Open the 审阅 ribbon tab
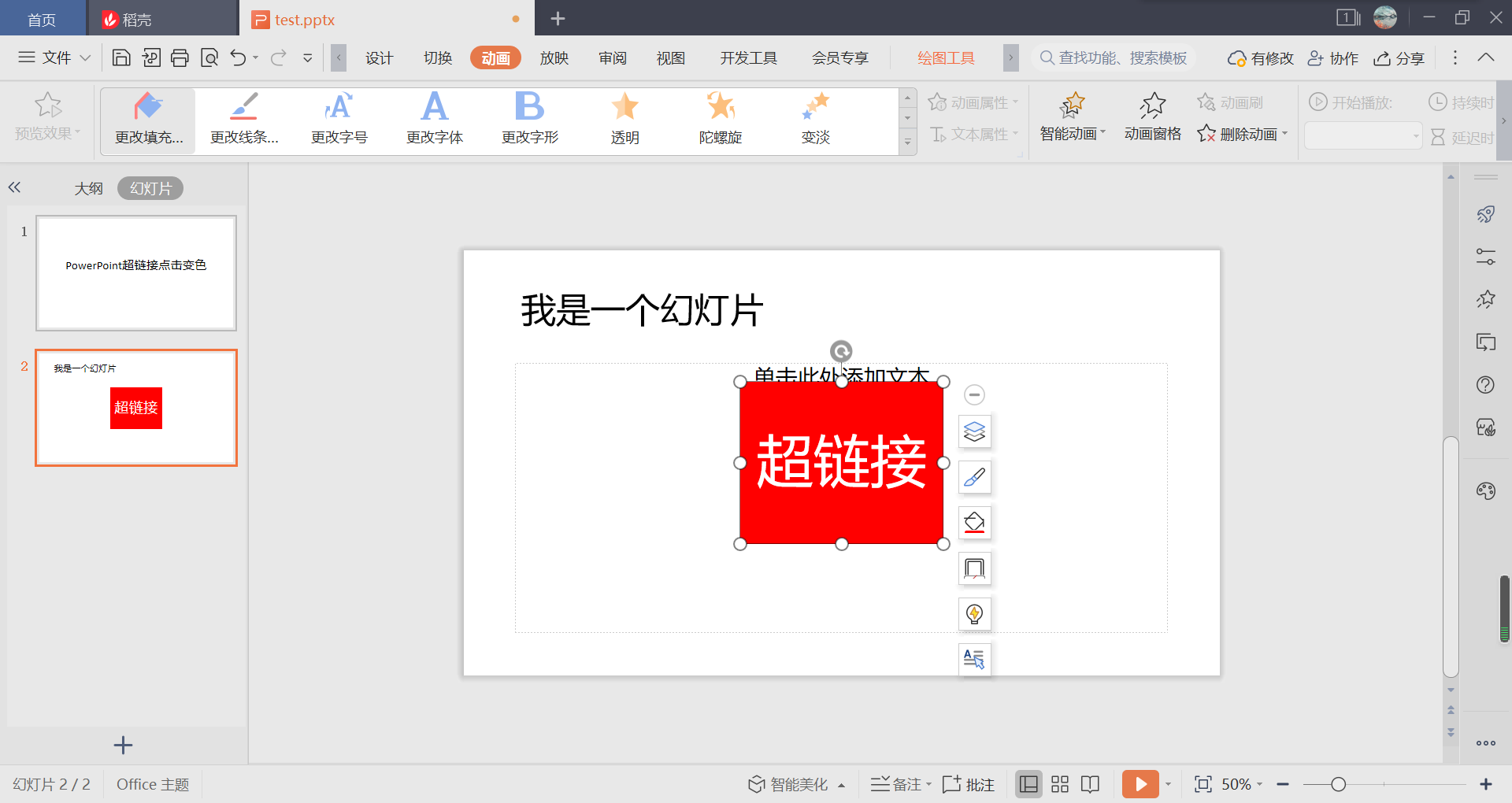 click(613, 58)
